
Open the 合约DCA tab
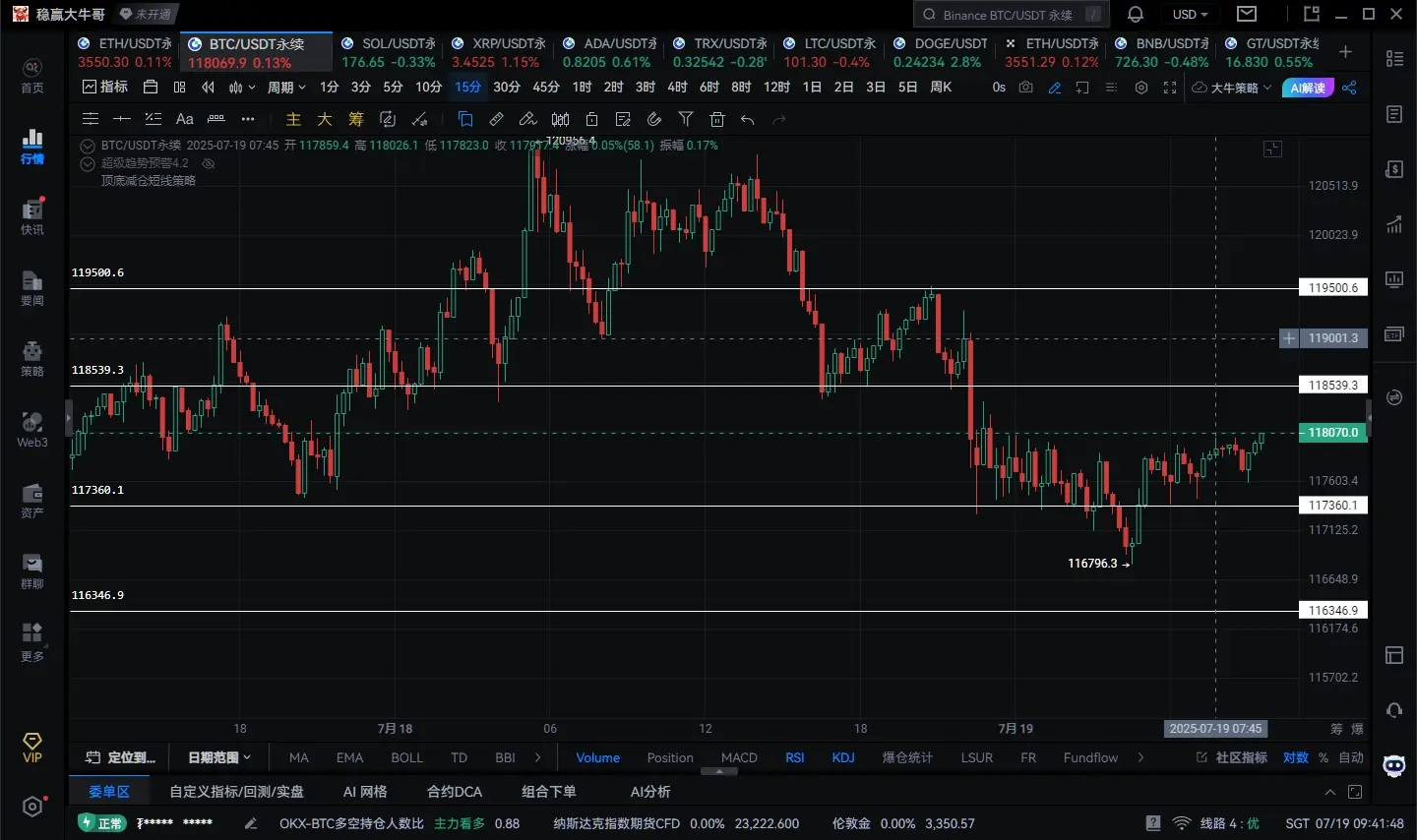455,792
